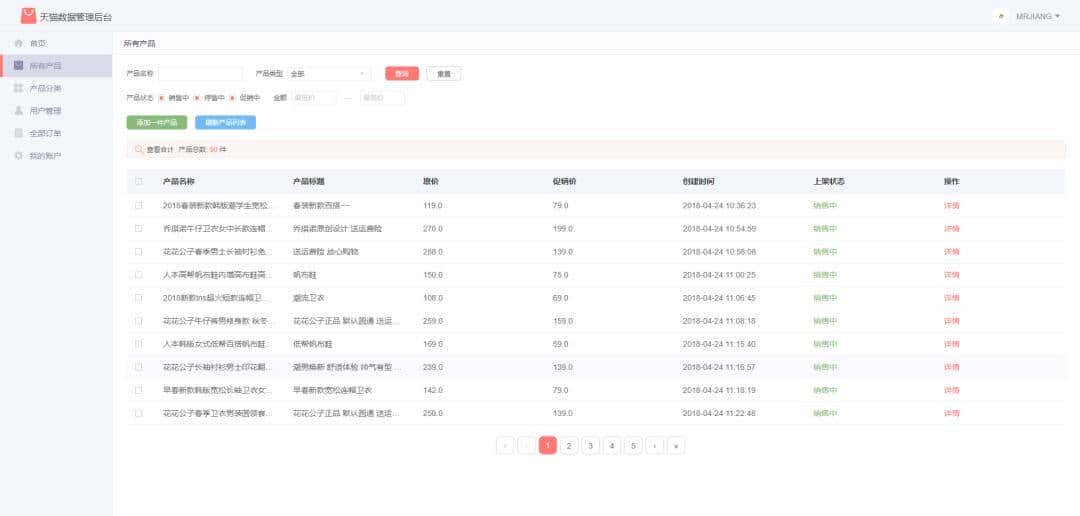1080x516 pixels.
Task: Open 详情 for row created 11:16:57
Action: [952, 367]
